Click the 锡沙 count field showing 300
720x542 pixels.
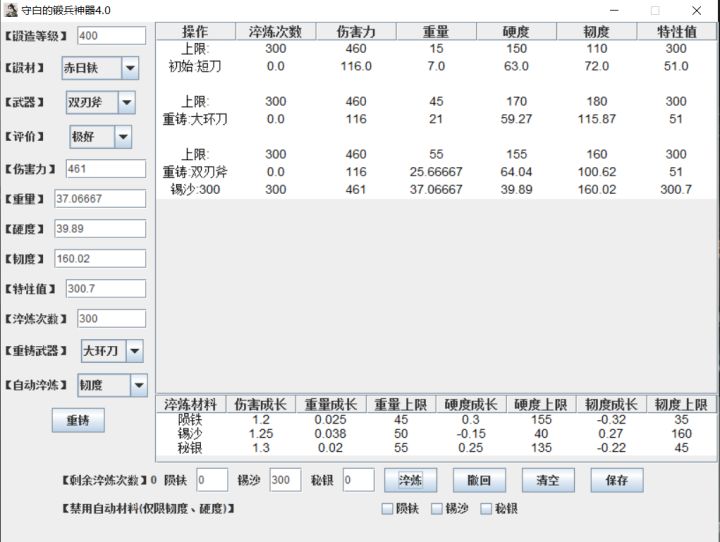pyautogui.click(x=285, y=480)
